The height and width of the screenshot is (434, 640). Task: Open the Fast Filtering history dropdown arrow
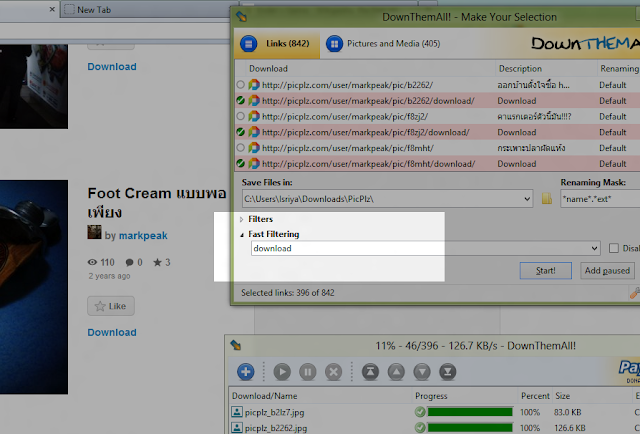click(x=594, y=248)
